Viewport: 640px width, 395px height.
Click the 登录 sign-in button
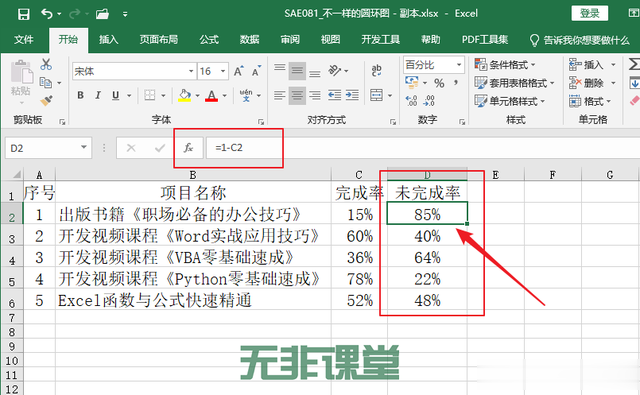click(x=589, y=13)
